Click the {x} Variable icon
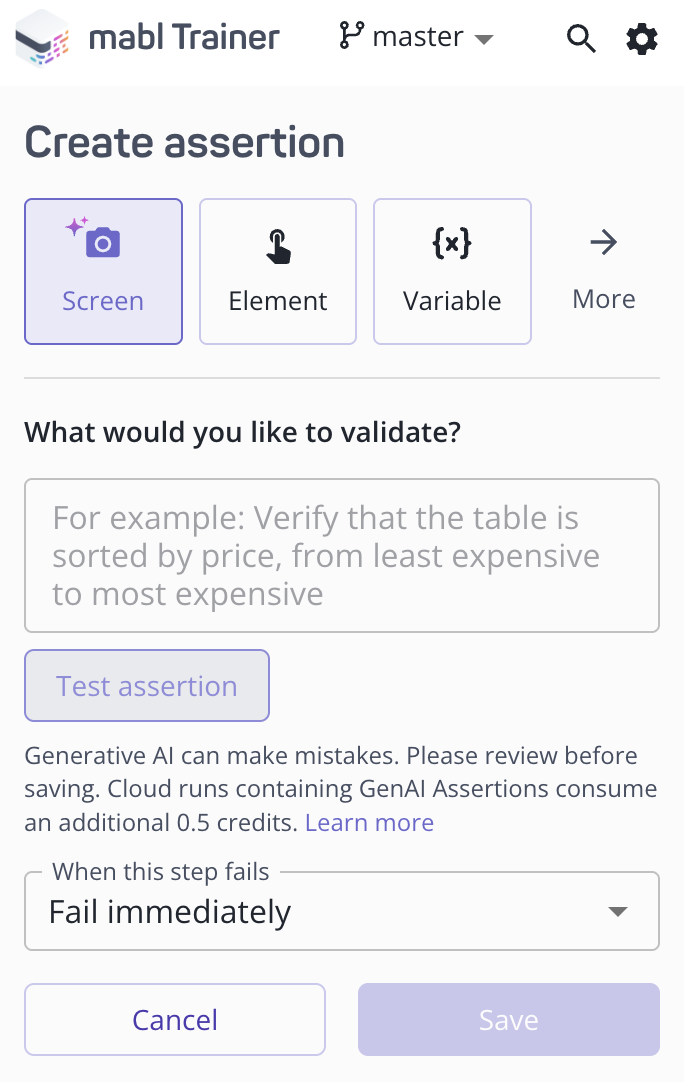 pyautogui.click(x=452, y=243)
